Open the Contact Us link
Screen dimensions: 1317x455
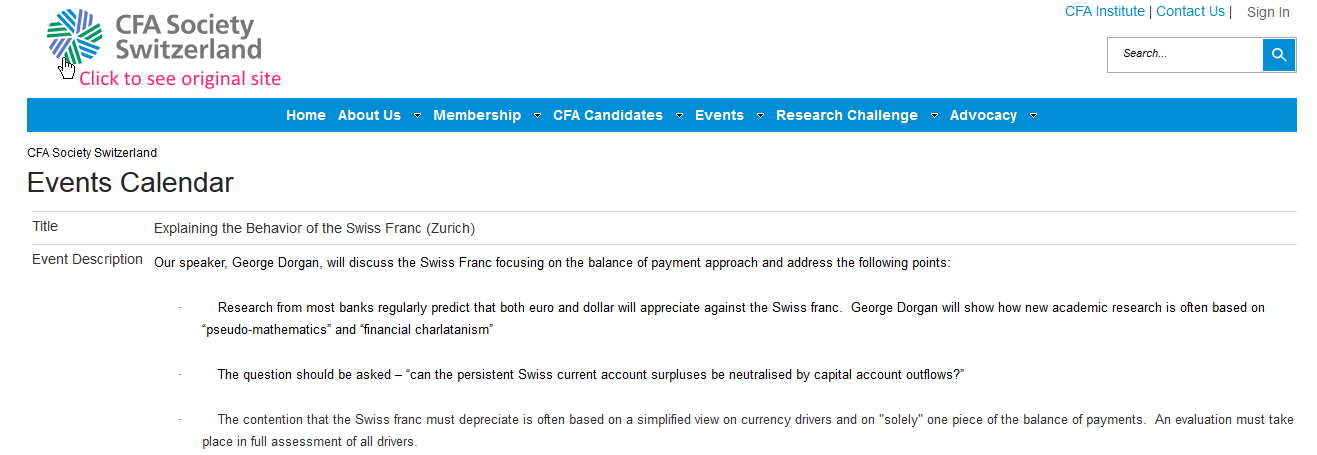point(1190,11)
